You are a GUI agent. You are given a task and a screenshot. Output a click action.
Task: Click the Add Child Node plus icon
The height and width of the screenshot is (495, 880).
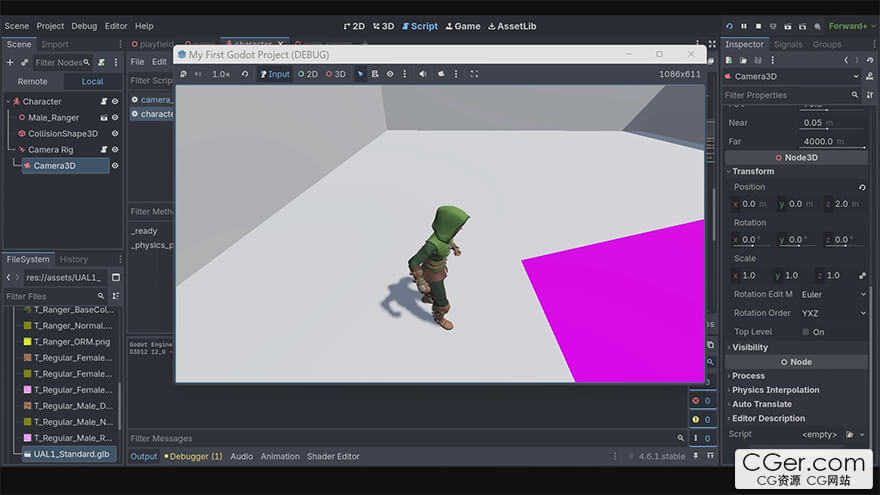coord(10,62)
